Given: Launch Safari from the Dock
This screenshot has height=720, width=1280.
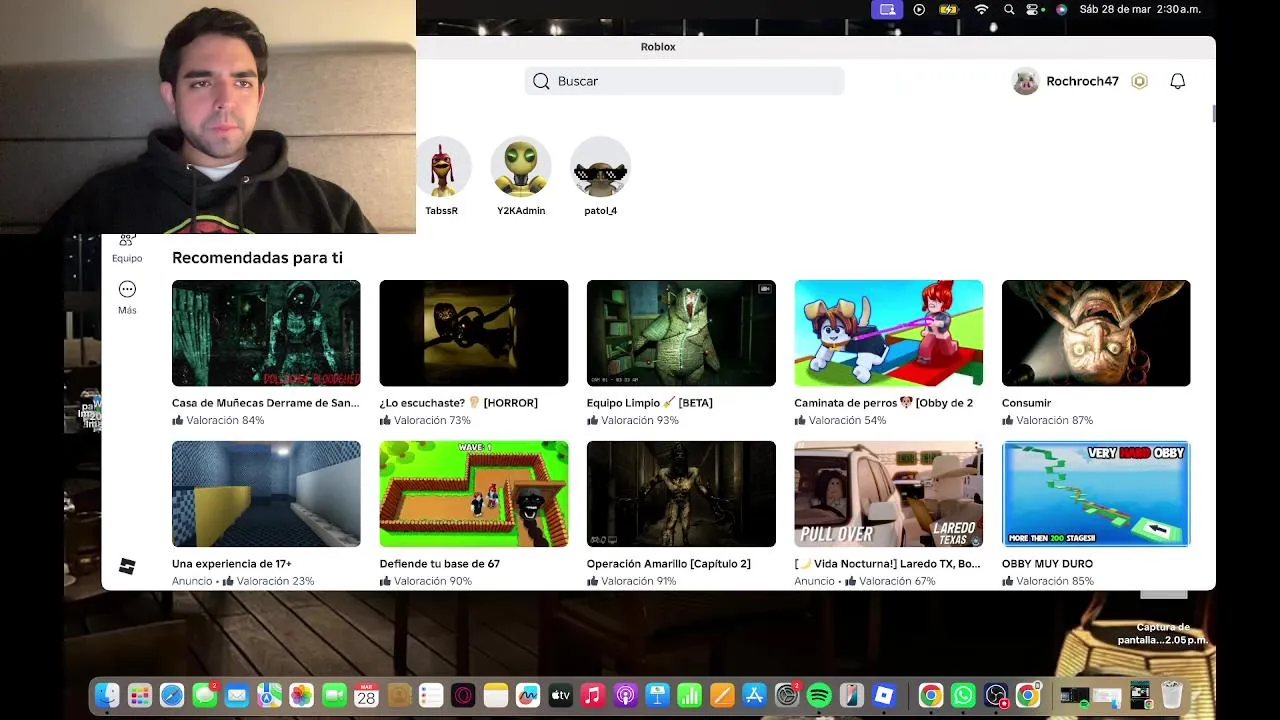Looking at the screenshot, I should 172,695.
